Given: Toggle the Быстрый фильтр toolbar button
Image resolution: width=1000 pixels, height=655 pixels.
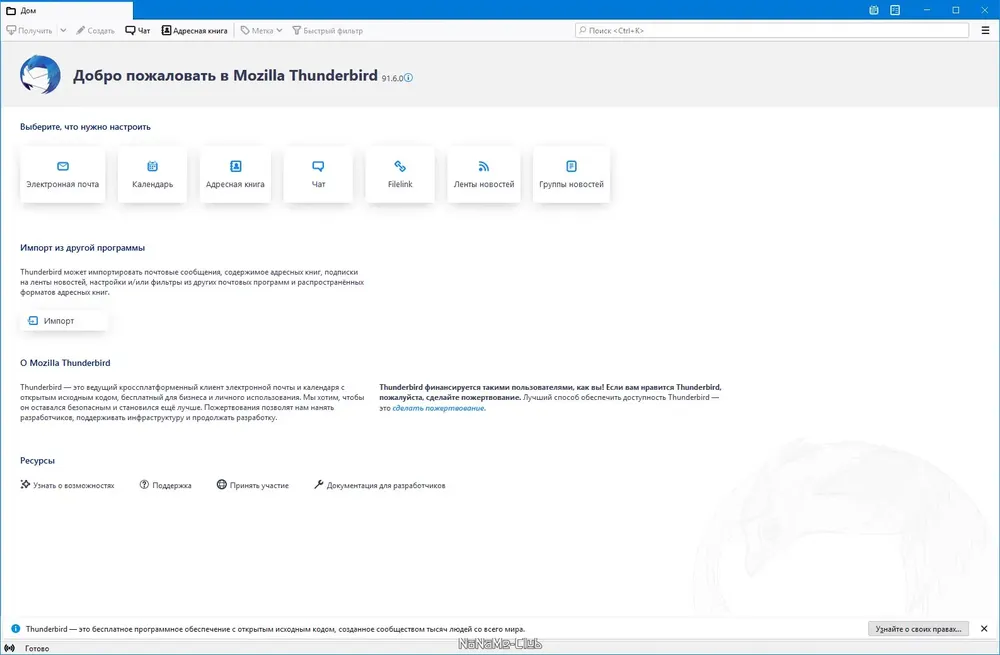Looking at the screenshot, I should pyautogui.click(x=327, y=30).
